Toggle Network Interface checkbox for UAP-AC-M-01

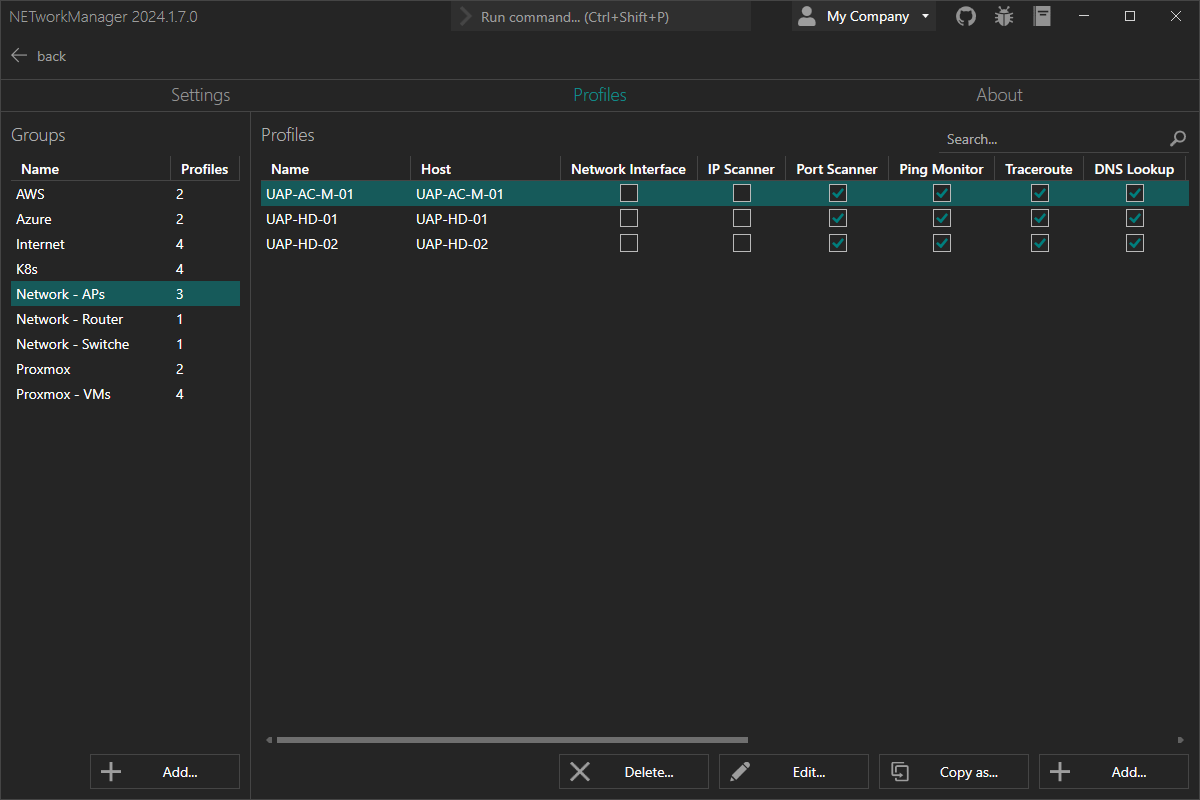click(628, 193)
